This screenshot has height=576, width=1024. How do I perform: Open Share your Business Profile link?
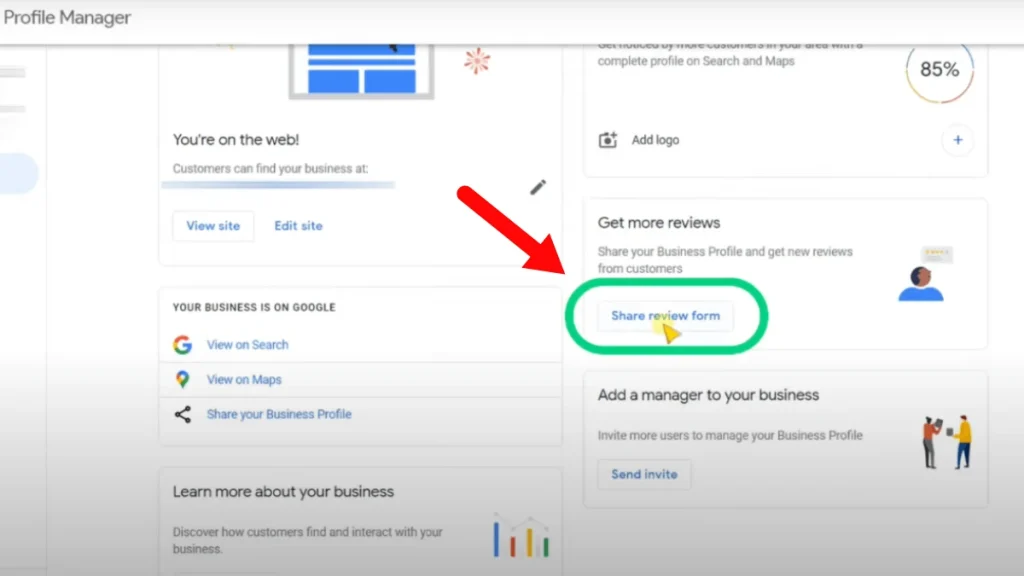click(x=279, y=414)
